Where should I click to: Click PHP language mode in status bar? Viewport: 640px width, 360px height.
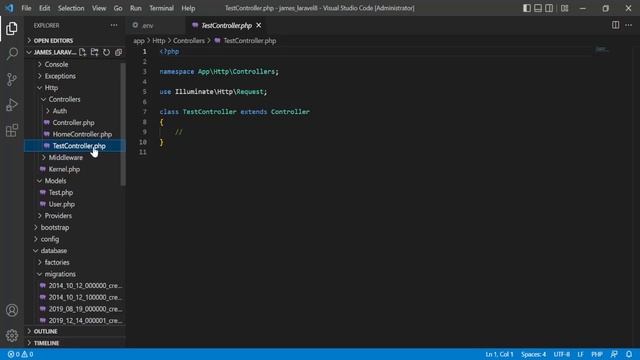coord(597,354)
